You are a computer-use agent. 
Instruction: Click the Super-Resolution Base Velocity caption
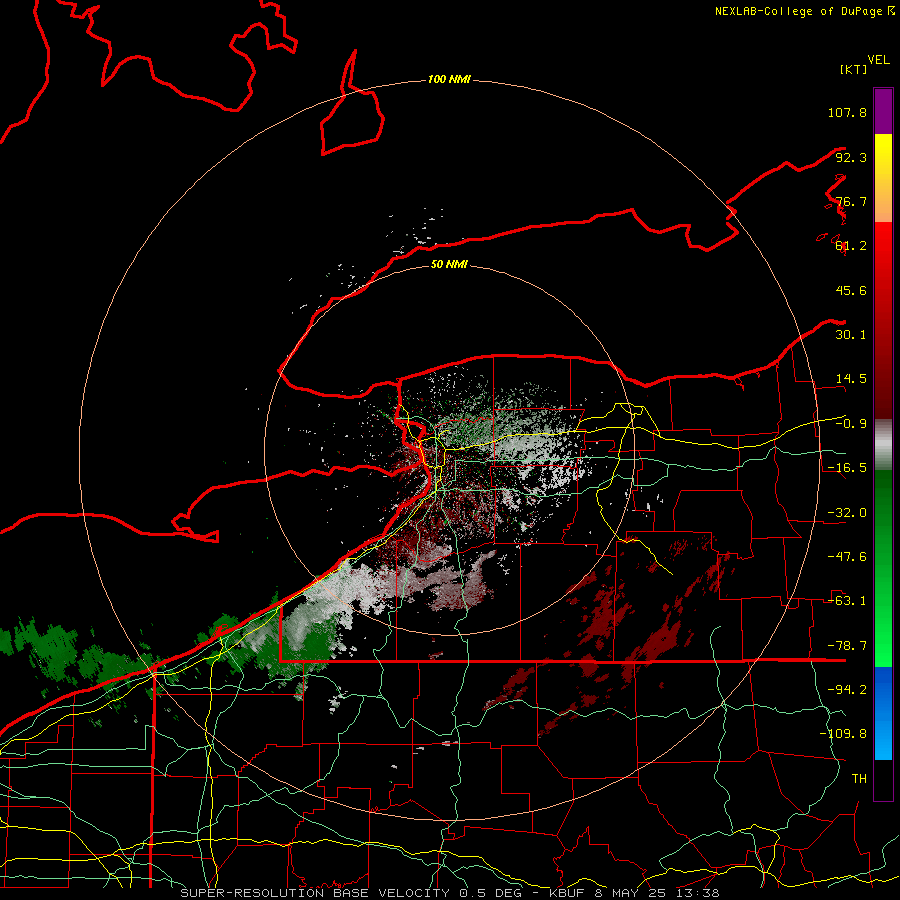(449, 893)
